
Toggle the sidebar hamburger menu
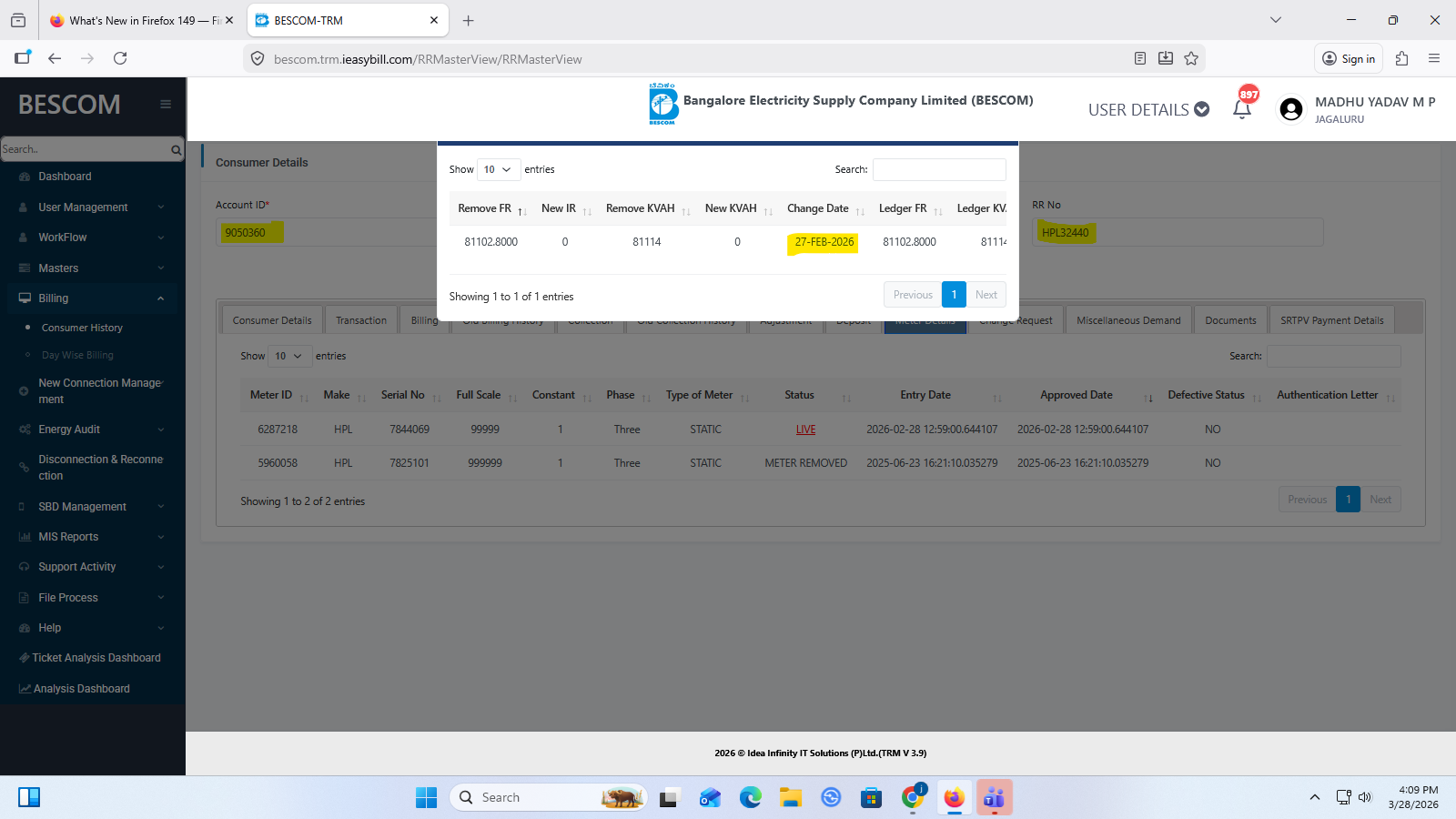(x=166, y=104)
